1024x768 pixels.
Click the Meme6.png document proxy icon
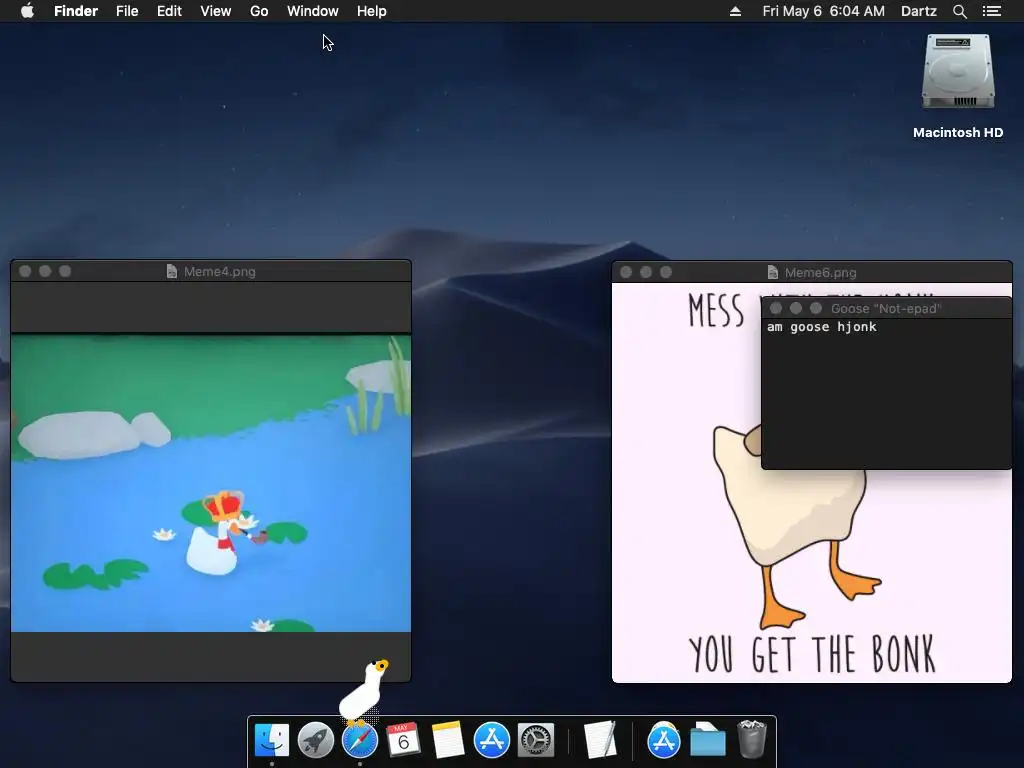(x=773, y=272)
